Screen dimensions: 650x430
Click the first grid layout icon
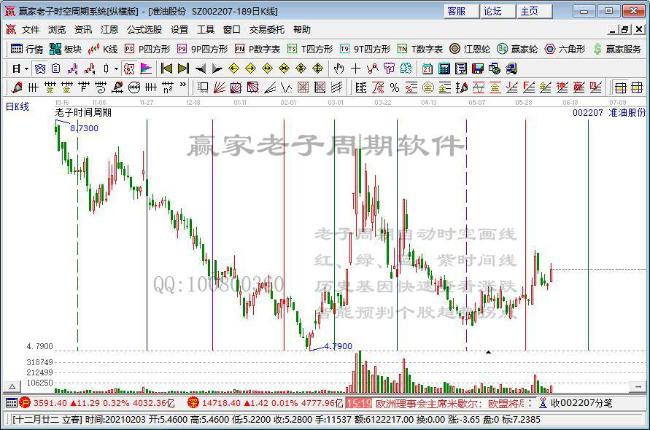[x=620, y=87]
